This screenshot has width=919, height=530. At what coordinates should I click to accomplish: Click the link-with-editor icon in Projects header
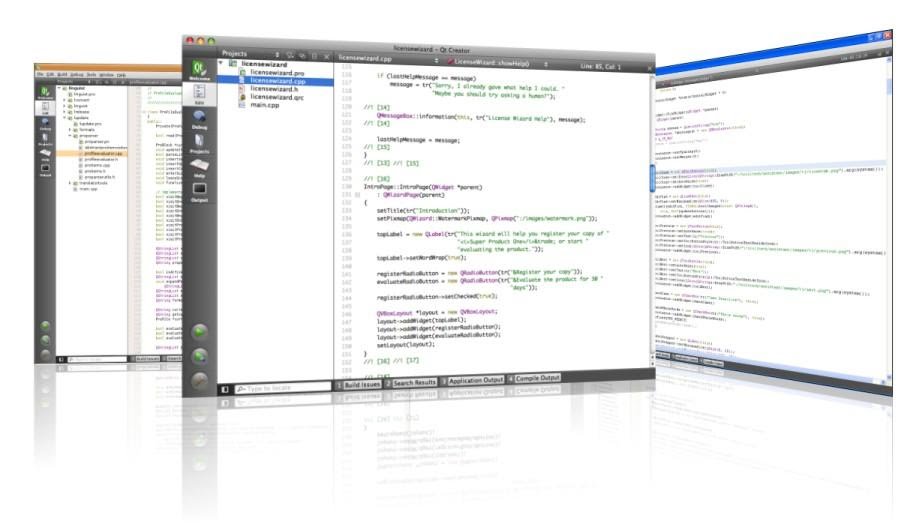coord(302,55)
